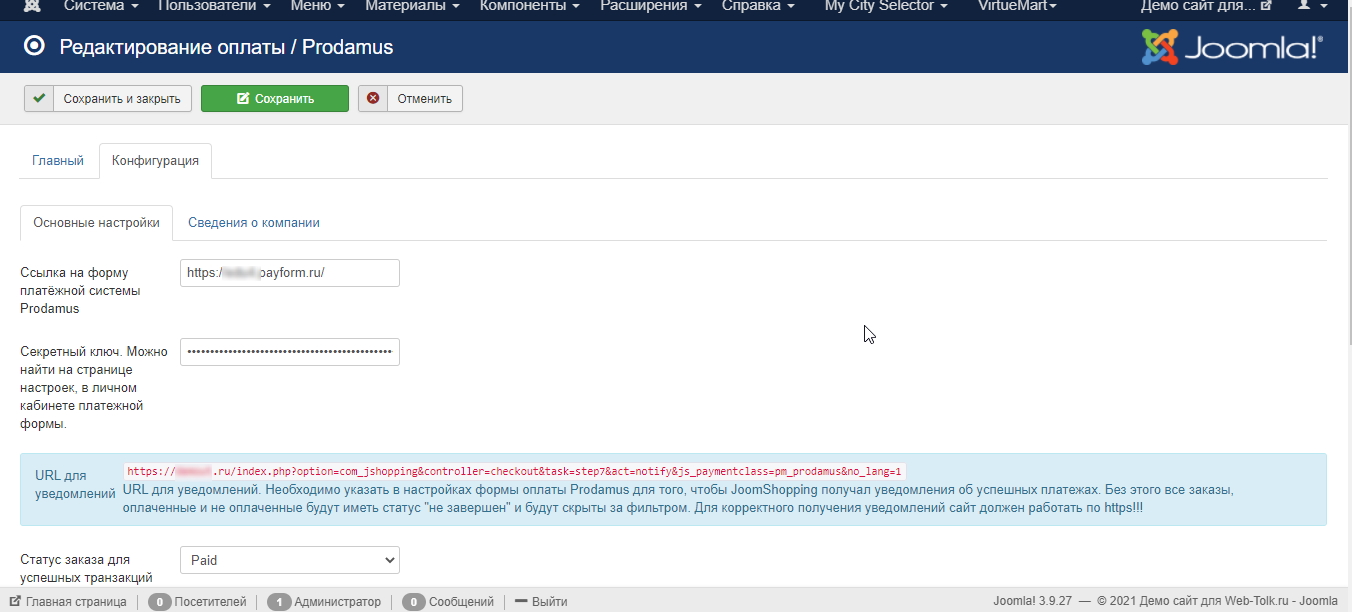1352x612 pixels.
Task: Click the red cancel icon on the Отменить button
Action: tap(373, 98)
